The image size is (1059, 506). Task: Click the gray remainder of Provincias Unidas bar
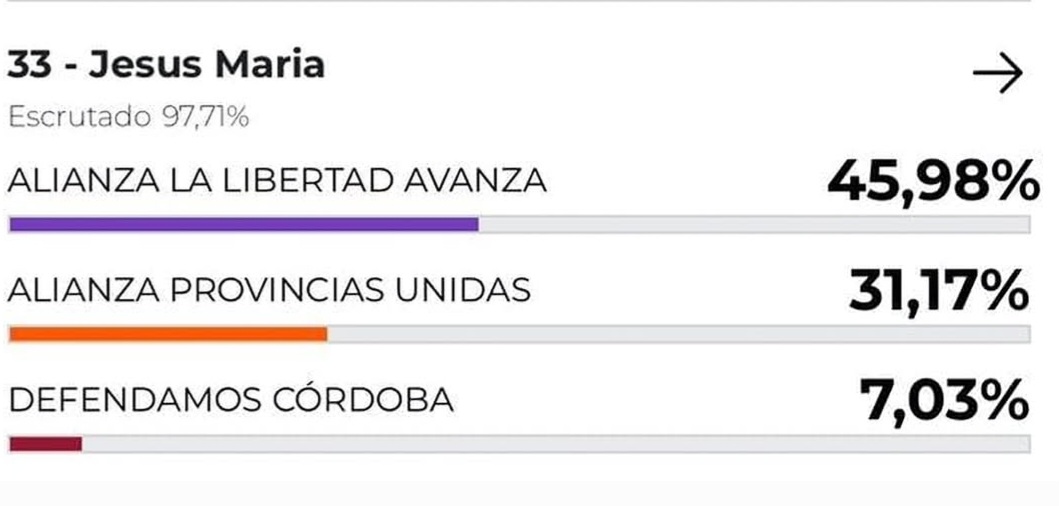point(678,335)
